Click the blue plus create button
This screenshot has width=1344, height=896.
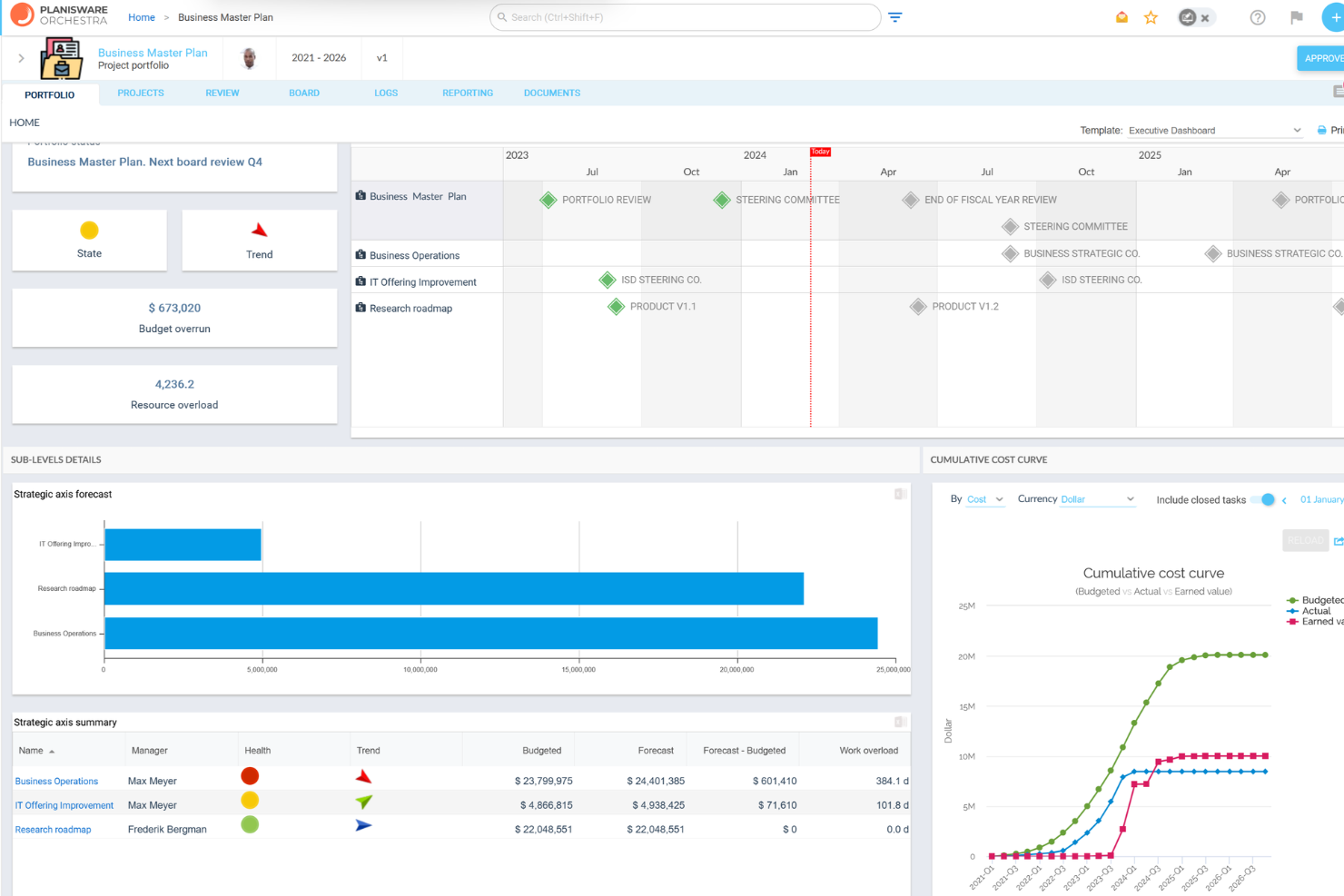[1334, 17]
